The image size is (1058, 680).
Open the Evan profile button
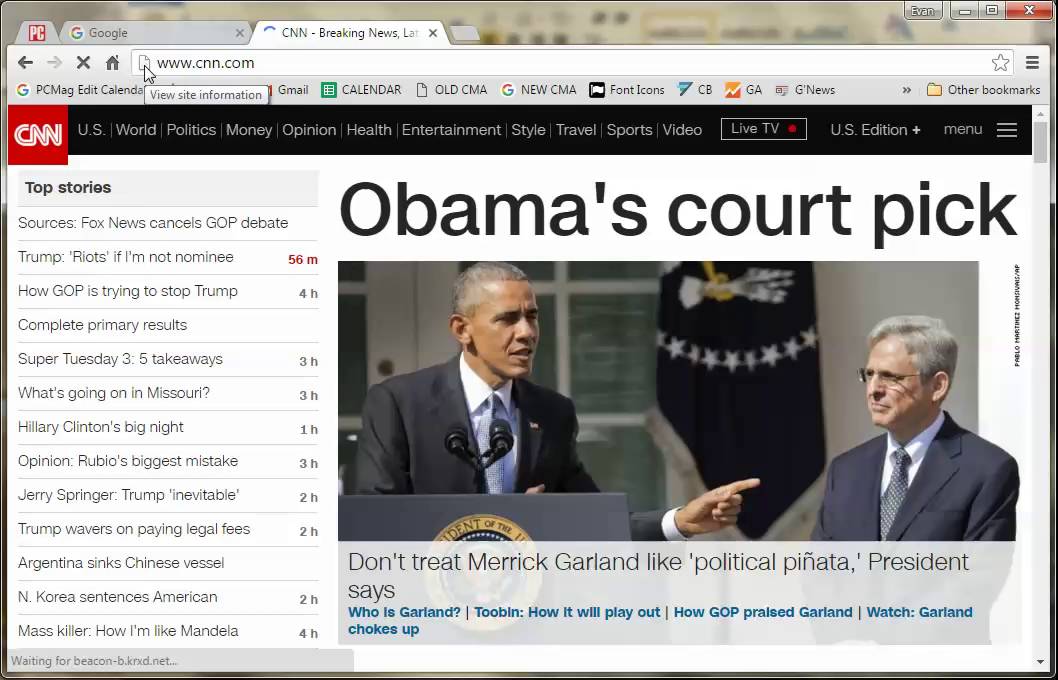coord(922,11)
